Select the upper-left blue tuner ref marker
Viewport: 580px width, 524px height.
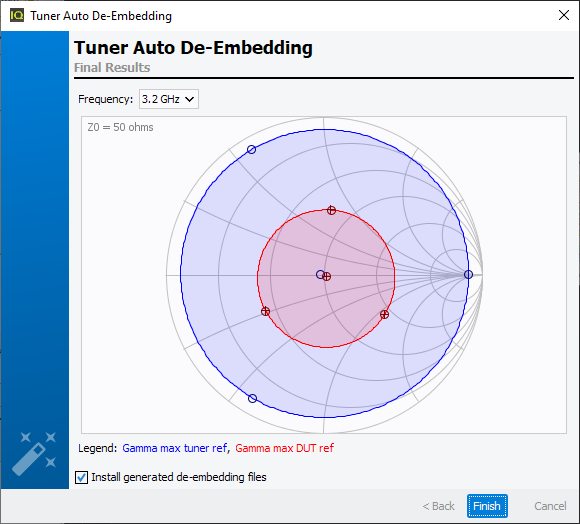pyautogui.click(x=252, y=149)
